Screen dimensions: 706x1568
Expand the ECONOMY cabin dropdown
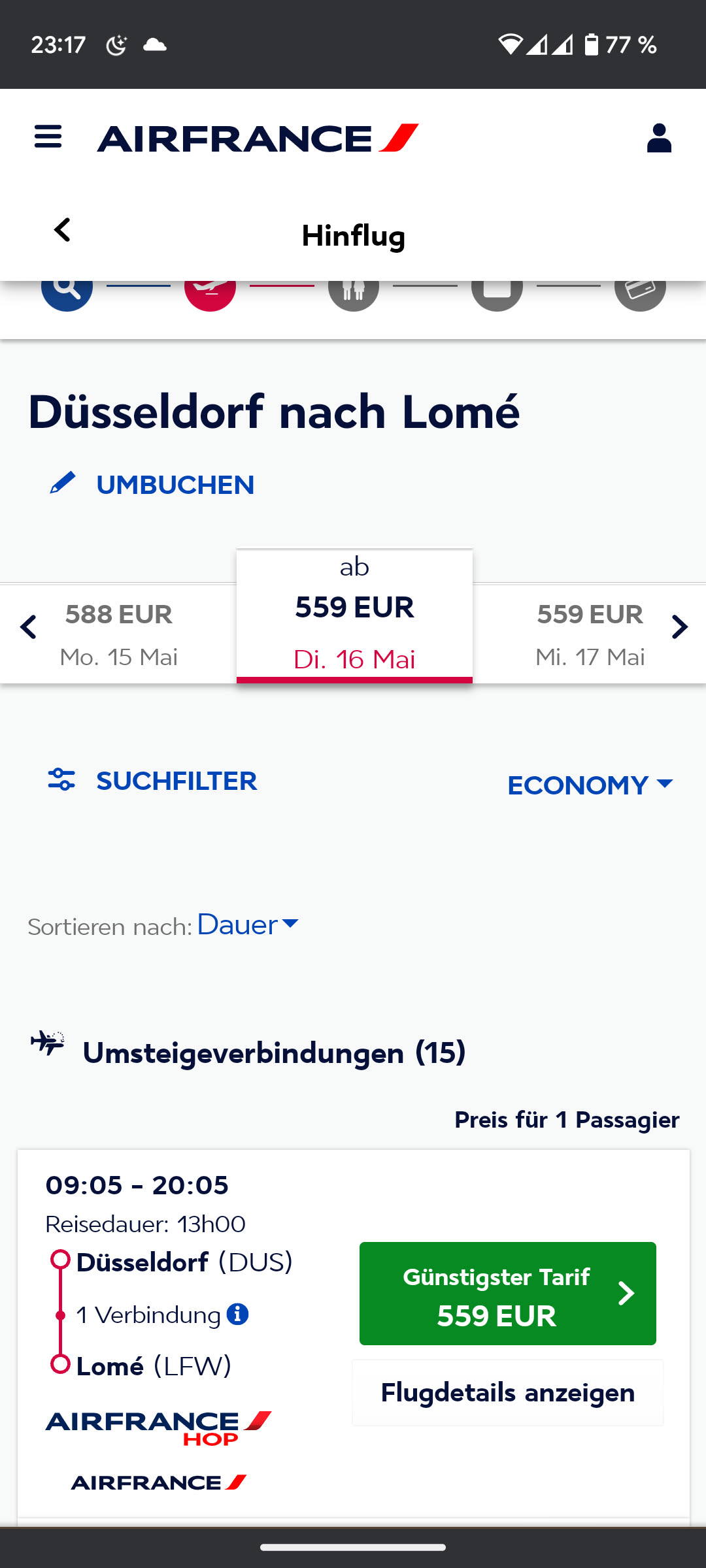[590, 785]
